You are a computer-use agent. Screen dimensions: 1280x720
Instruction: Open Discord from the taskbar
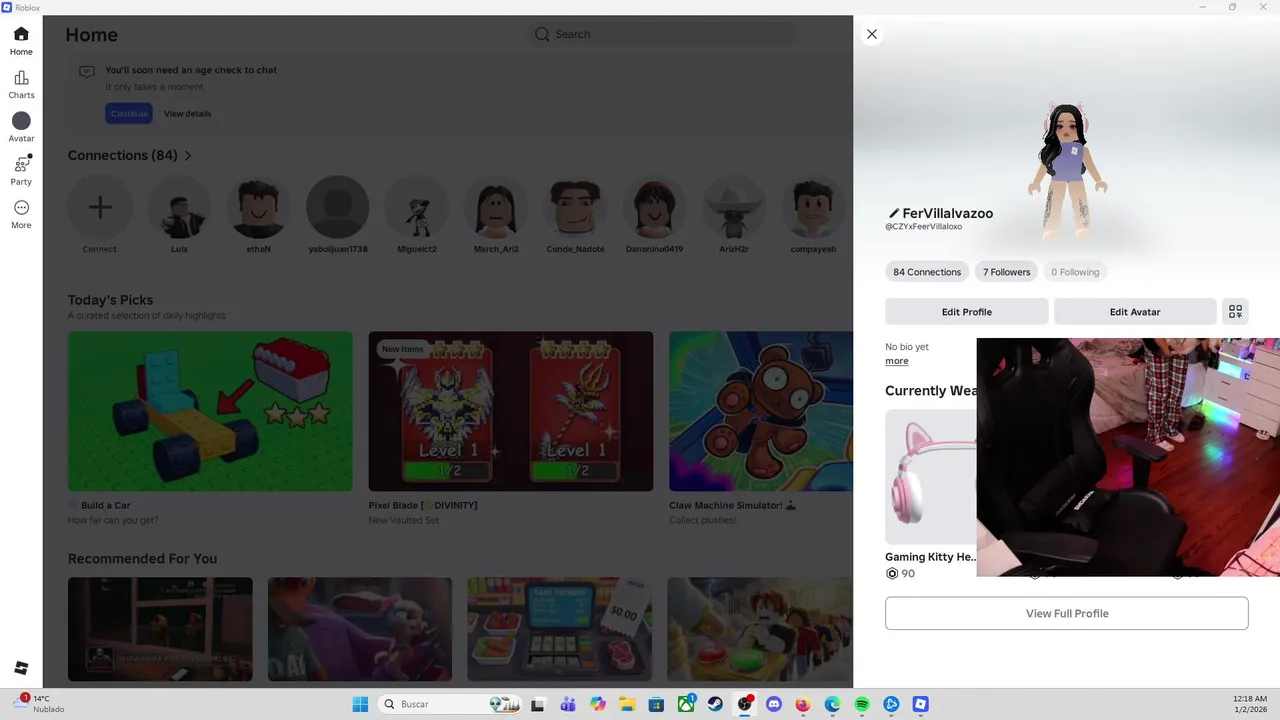[x=774, y=704]
